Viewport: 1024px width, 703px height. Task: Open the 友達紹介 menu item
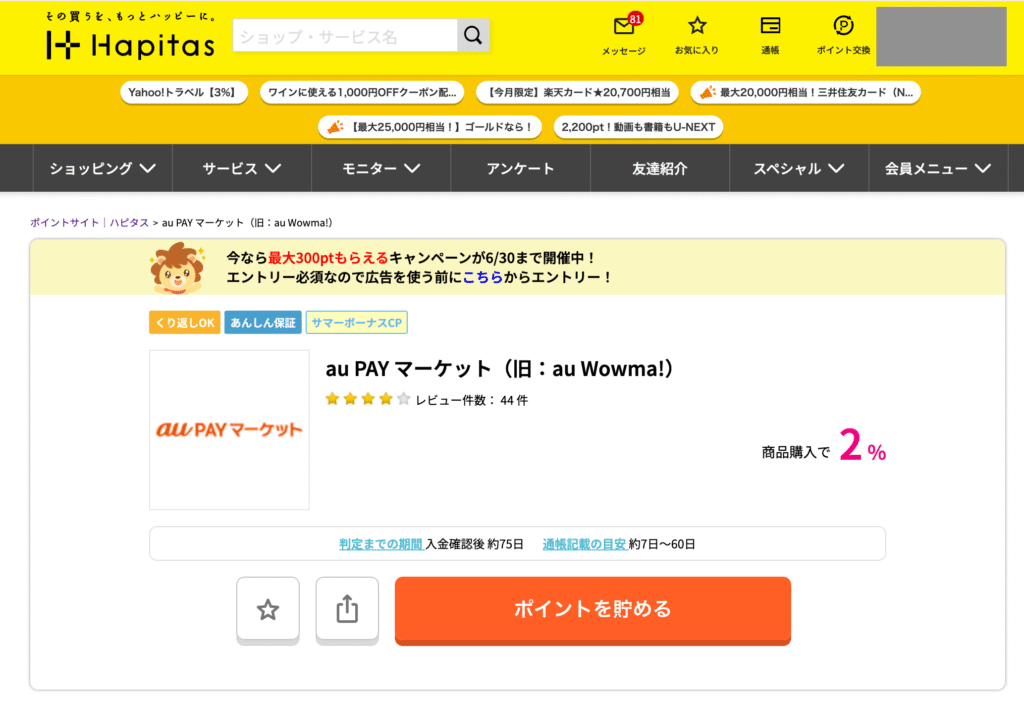click(660, 169)
